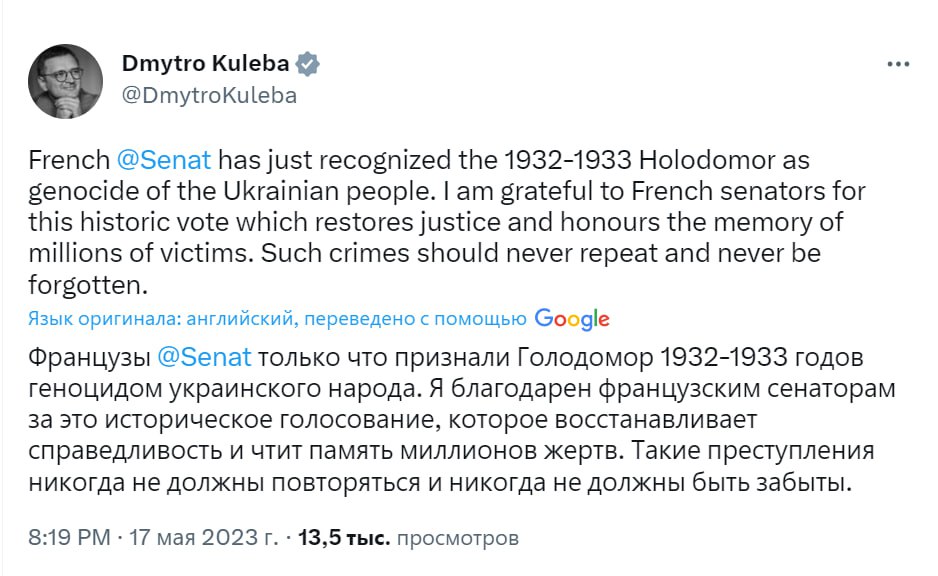Open the @DmytroKuleba handle link
The image size is (938, 576).
pyautogui.click(x=209, y=96)
